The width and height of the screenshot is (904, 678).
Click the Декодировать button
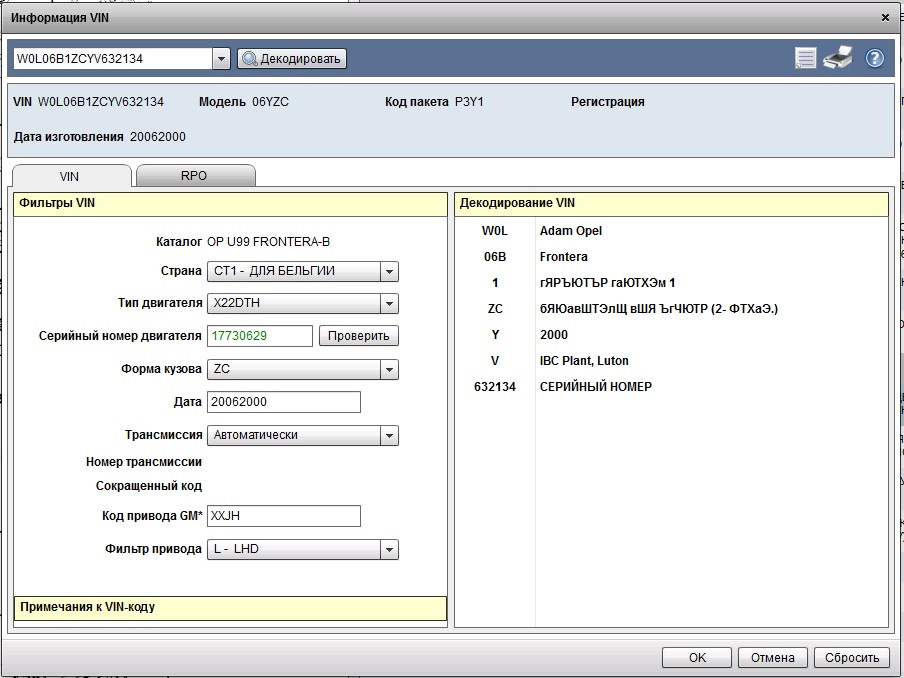[x=292, y=59]
